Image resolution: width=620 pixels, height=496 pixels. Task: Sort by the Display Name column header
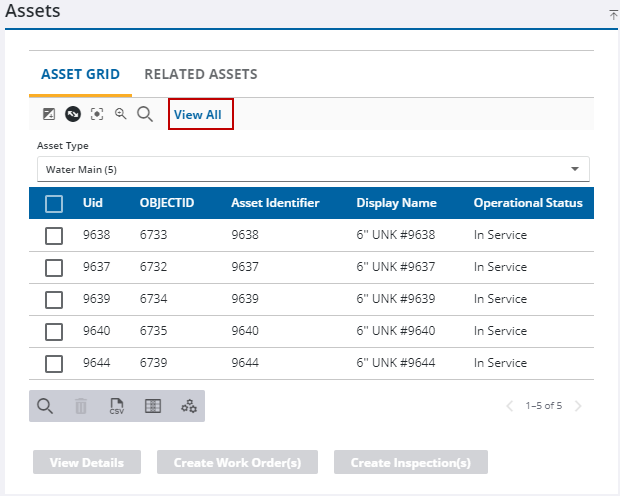396,203
